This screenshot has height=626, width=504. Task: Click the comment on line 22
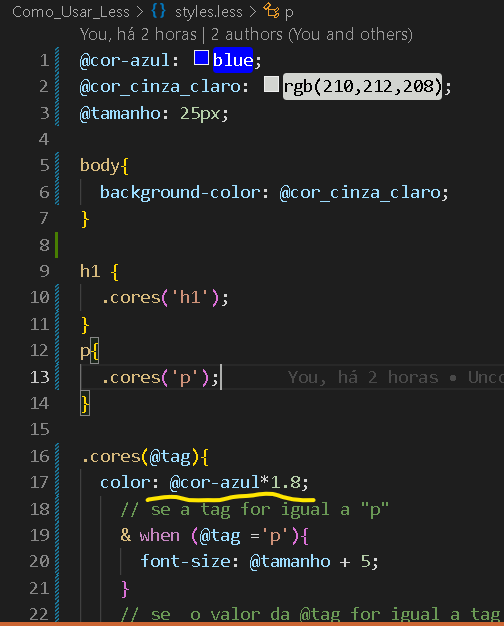click(310, 614)
